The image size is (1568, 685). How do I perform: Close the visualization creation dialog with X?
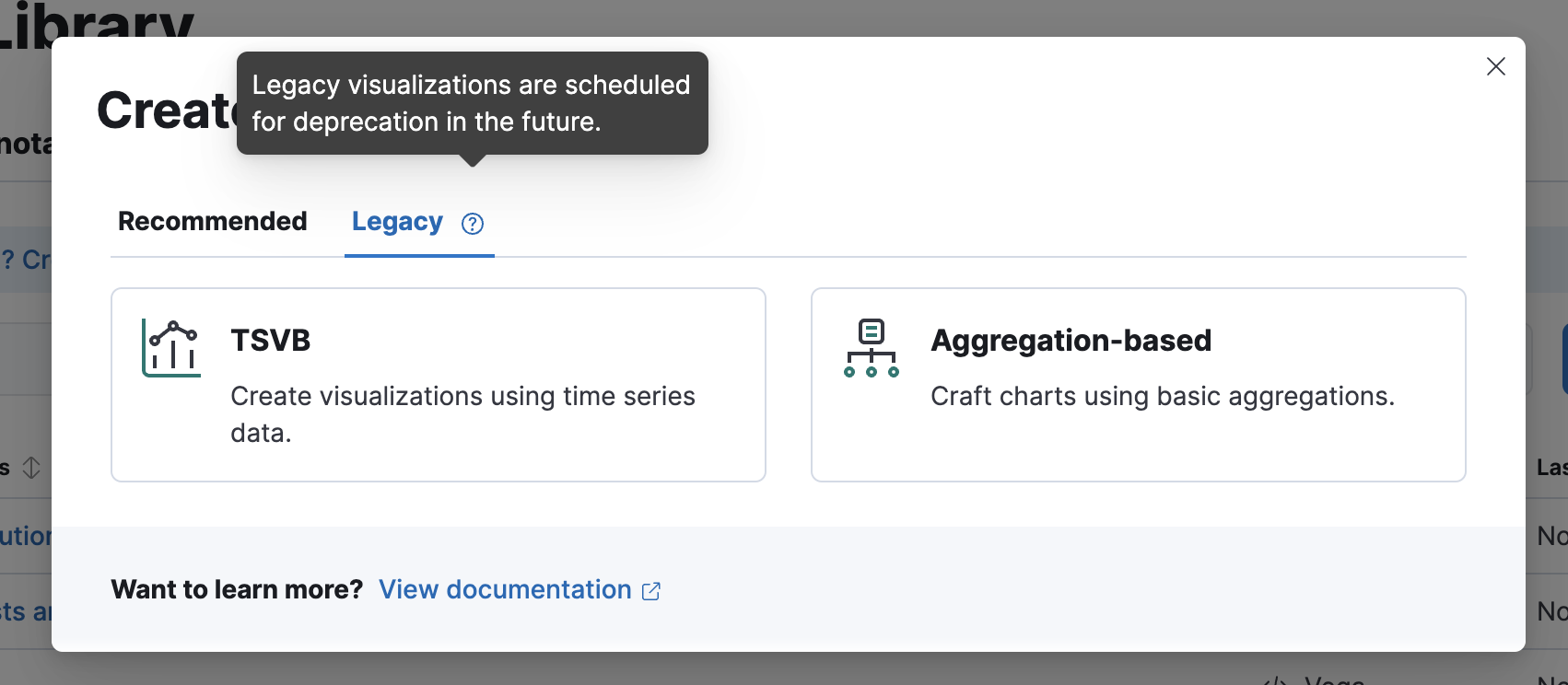tap(1495, 66)
